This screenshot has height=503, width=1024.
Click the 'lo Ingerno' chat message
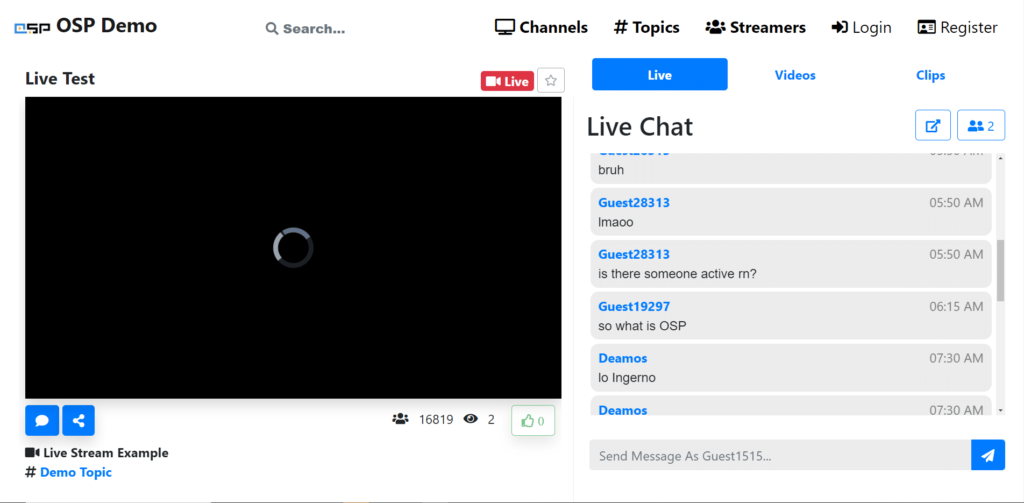pos(626,378)
